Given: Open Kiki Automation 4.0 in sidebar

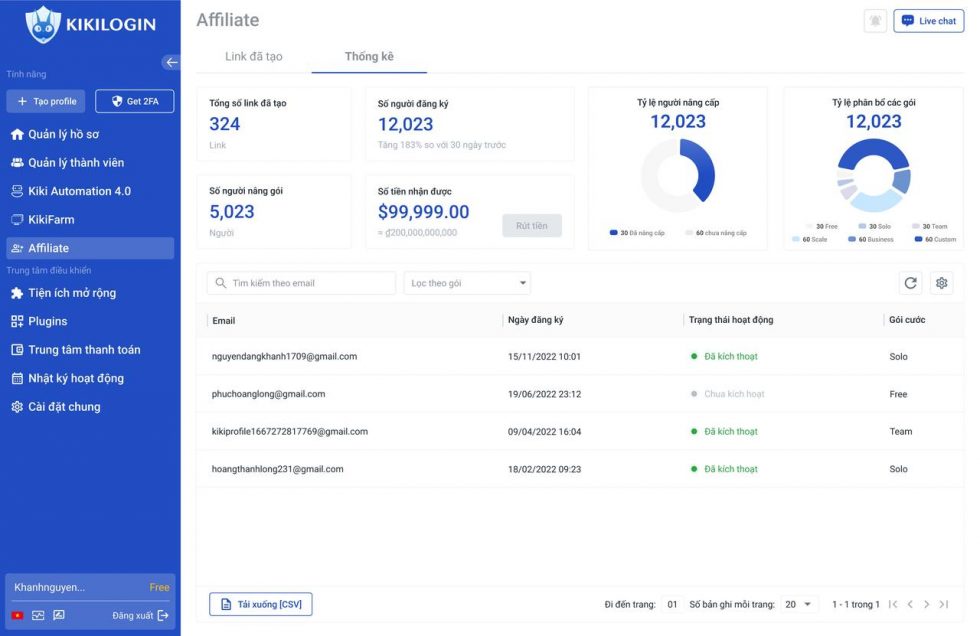Looking at the screenshot, I should pos(79,191).
